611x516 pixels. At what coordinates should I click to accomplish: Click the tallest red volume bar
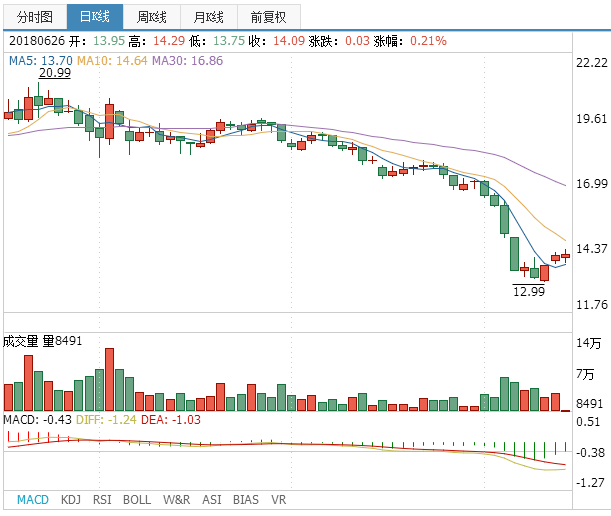pos(109,380)
